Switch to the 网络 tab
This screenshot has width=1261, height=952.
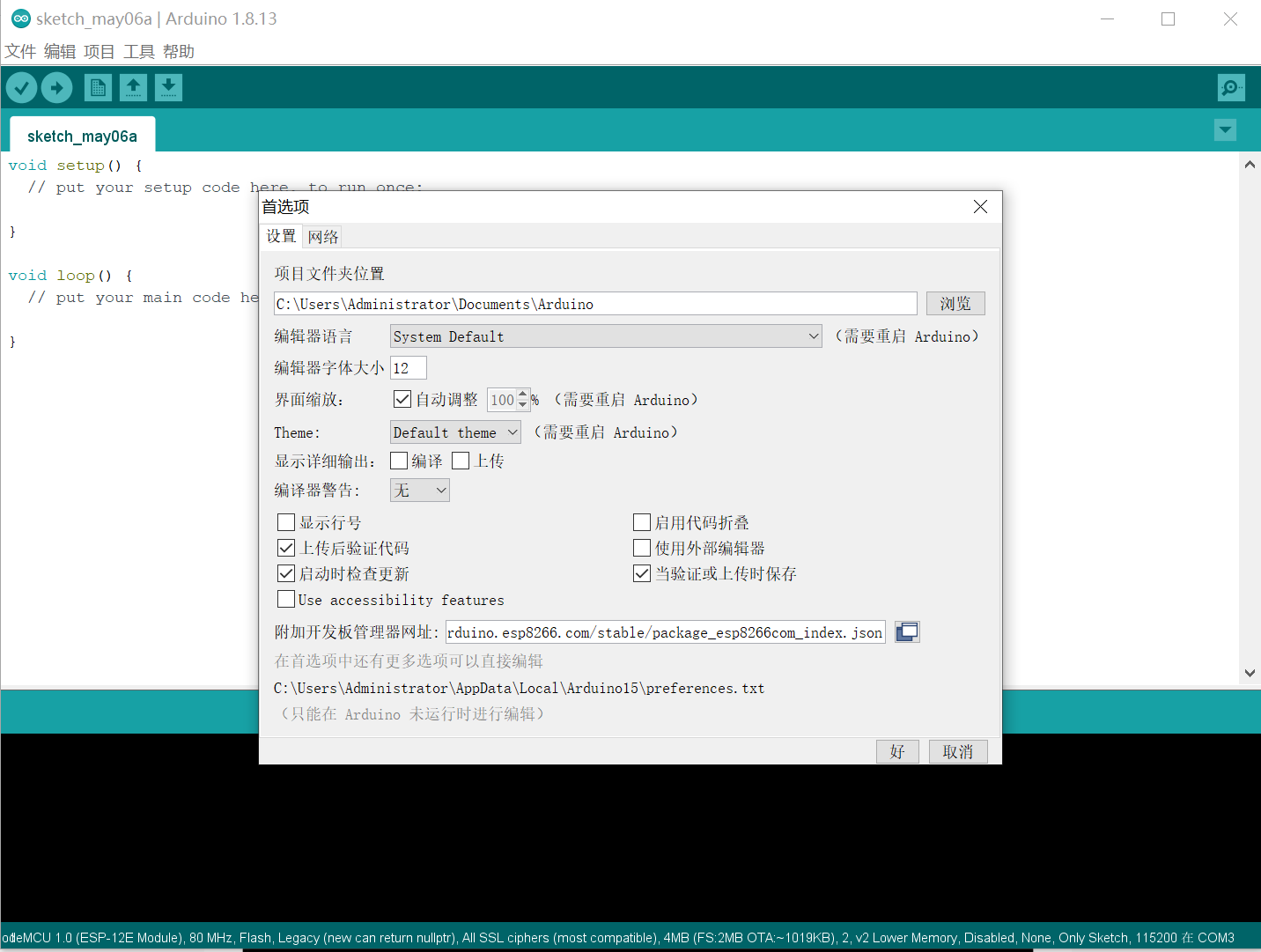(x=323, y=236)
